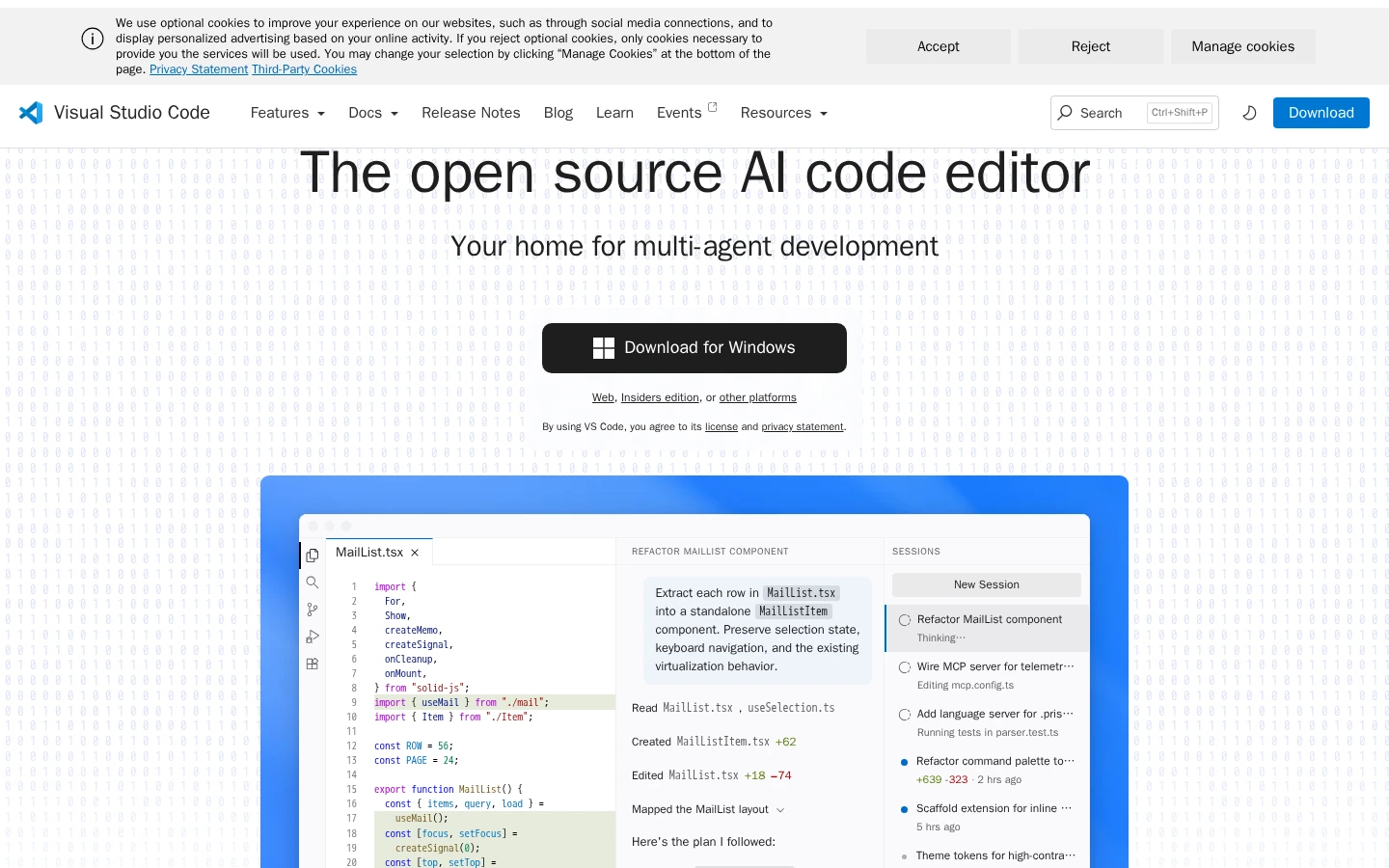Expand Mapped the MailList layout chevron

(780, 810)
